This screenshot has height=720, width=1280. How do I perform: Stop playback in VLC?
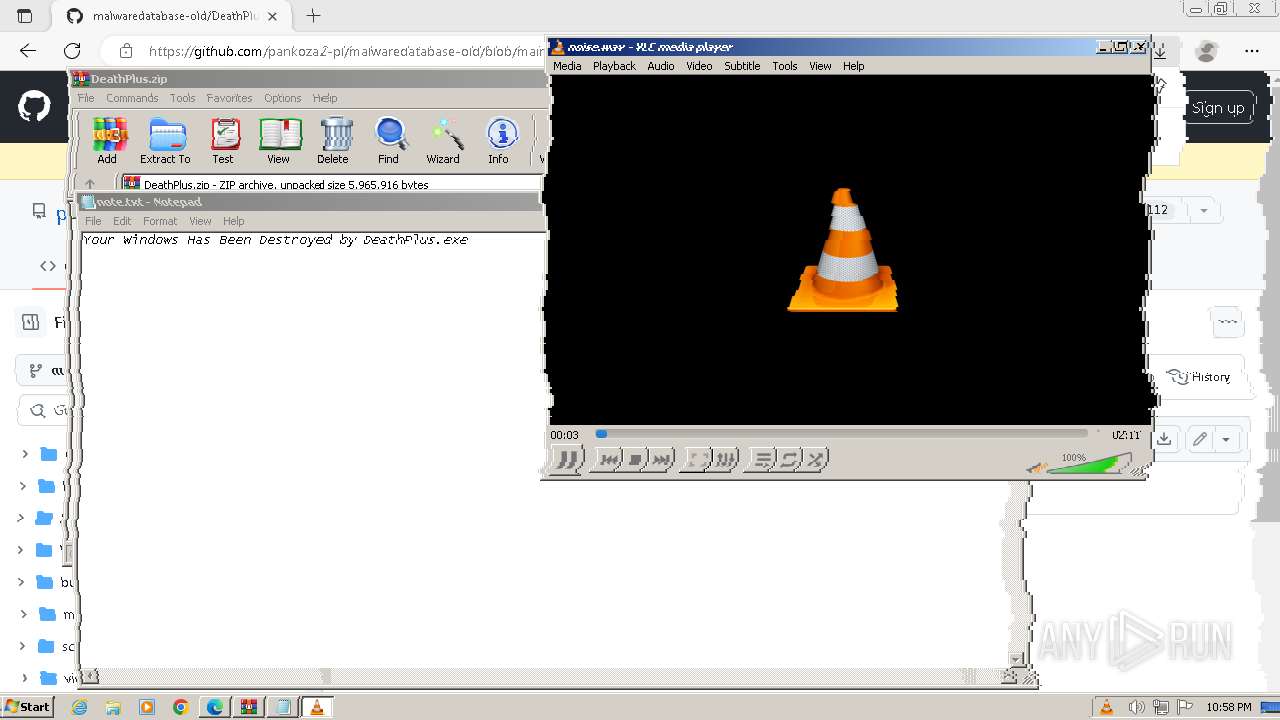[635, 459]
